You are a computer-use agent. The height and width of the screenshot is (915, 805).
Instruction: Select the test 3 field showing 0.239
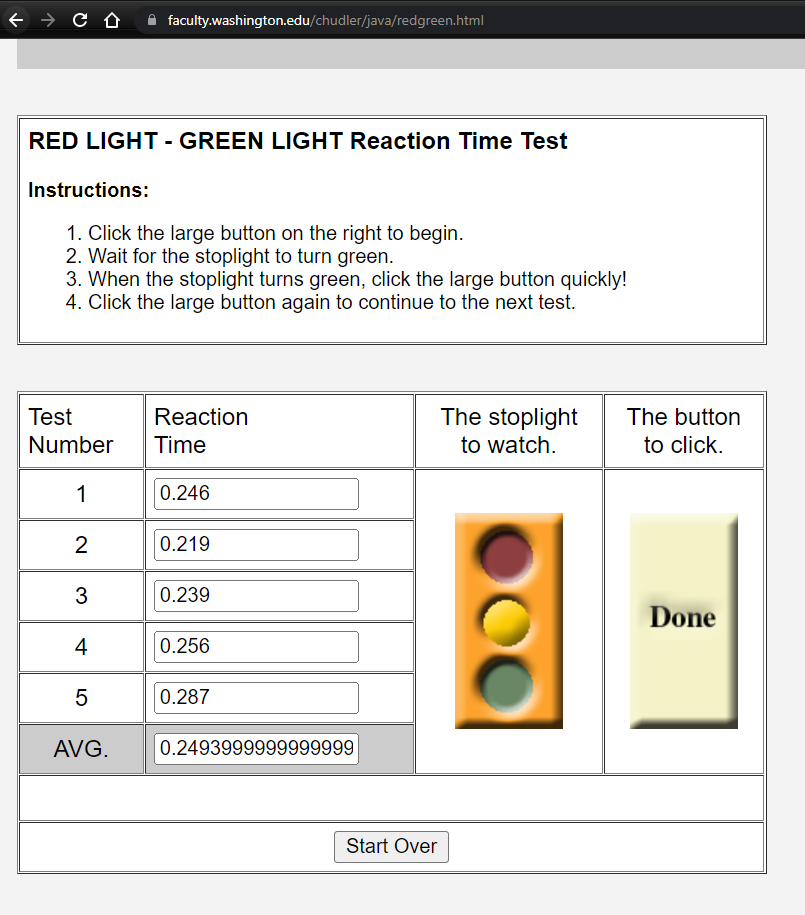256,596
